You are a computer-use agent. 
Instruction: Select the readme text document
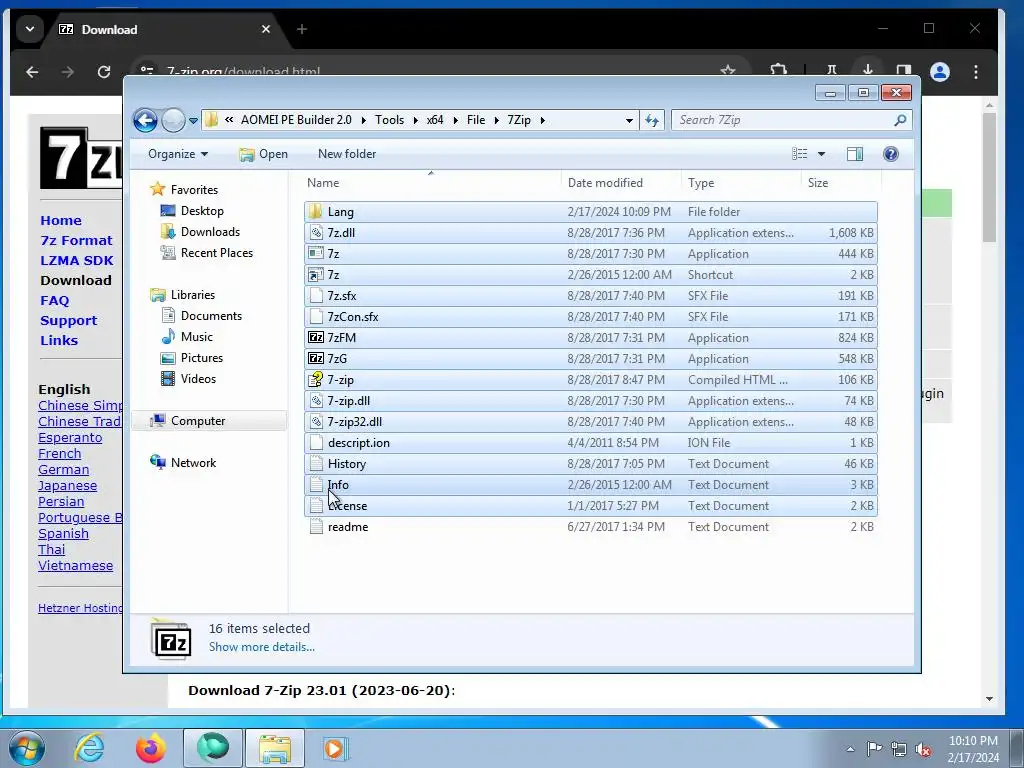tap(591, 527)
